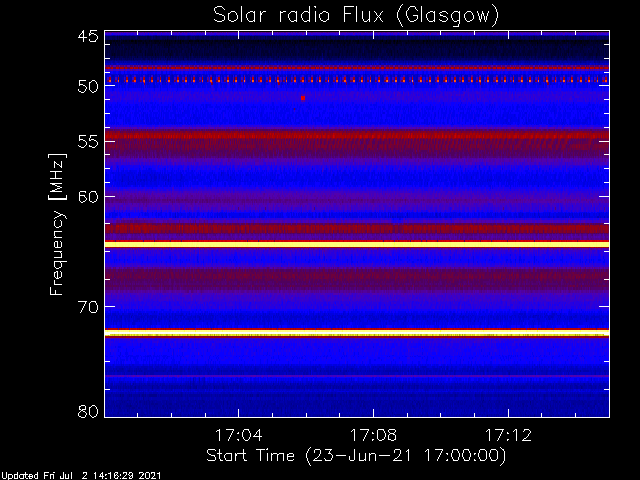This screenshot has width=640, height=480.
Task: Click the '50' frequency tick label
Action: pos(88,87)
